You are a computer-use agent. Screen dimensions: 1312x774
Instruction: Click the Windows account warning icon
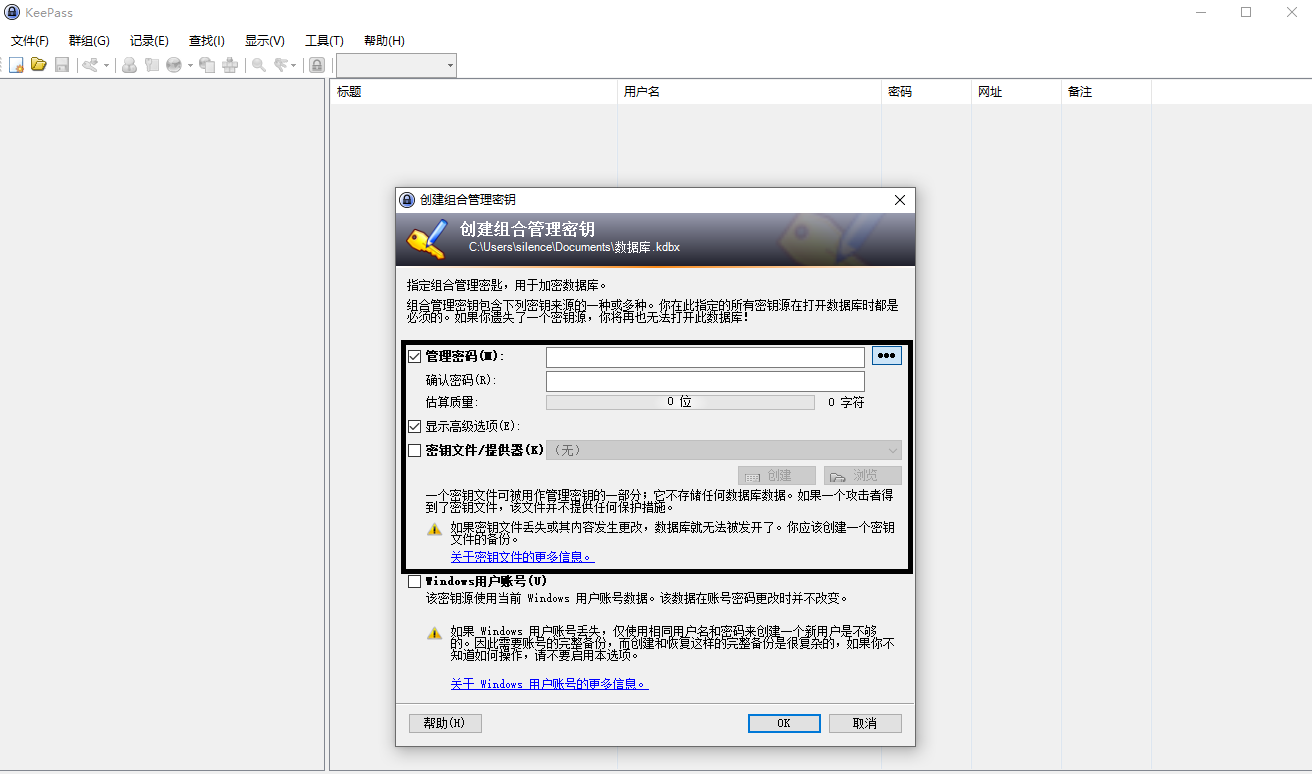pyautogui.click(x=434, y=632)
